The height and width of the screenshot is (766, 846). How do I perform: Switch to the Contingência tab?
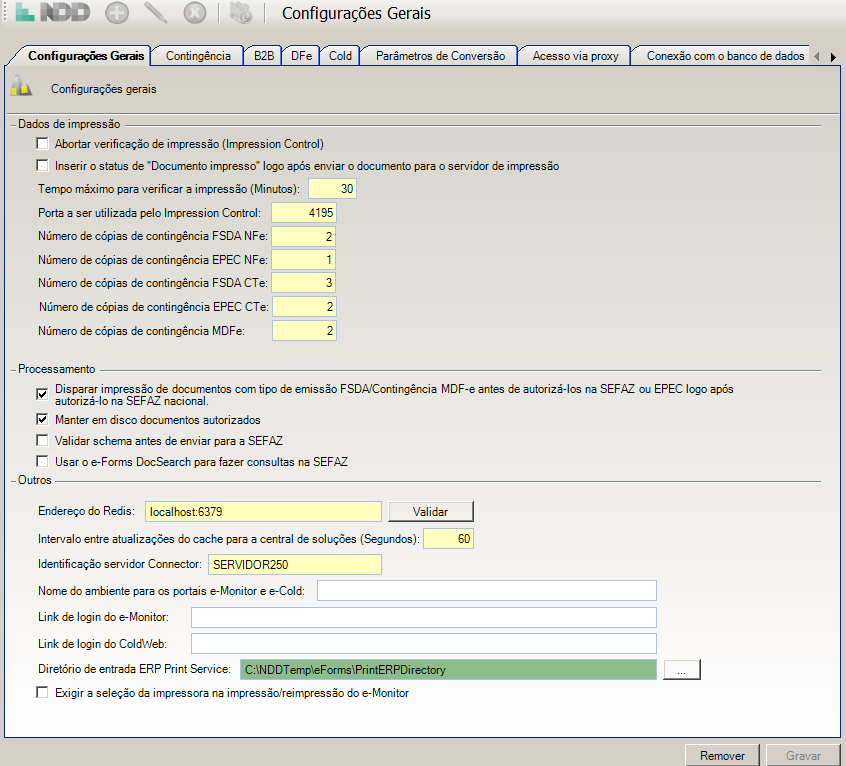pos(198,56)
